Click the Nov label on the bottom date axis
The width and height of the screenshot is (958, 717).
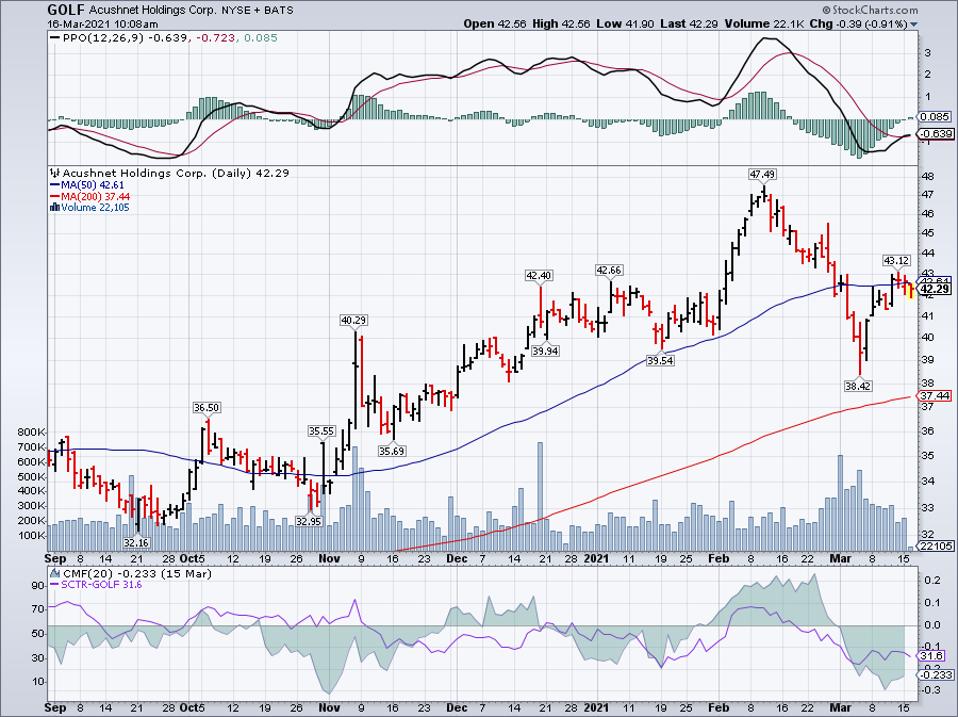329,708
